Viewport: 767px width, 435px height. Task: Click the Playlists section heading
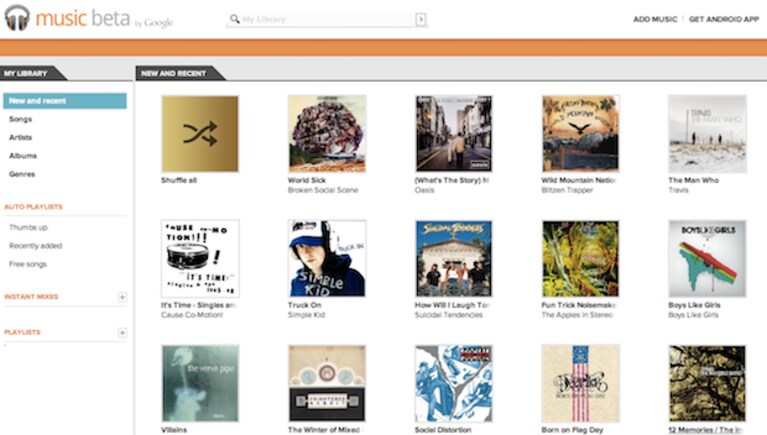(x=23, y=332)
